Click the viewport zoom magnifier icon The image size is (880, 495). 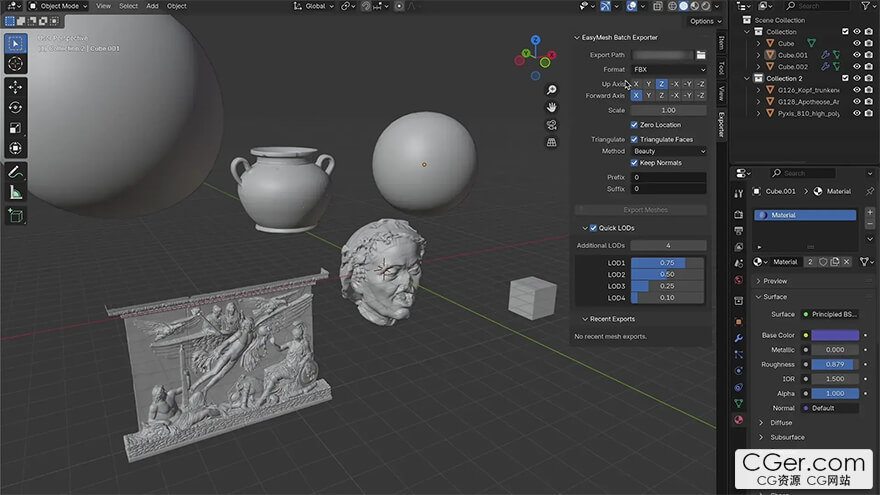[551, 90]
